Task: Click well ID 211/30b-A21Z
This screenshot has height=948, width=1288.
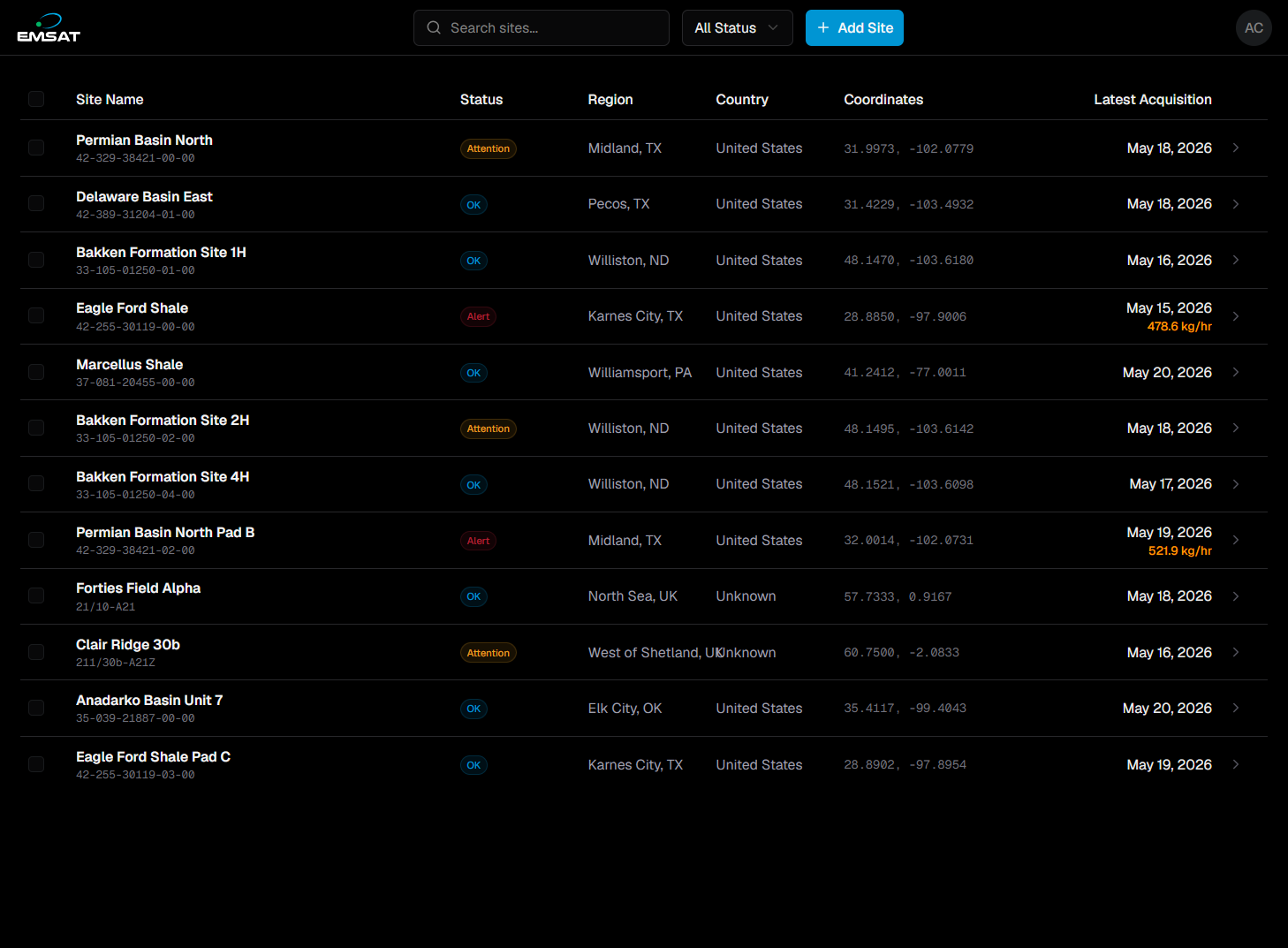Action: (116, 663)
